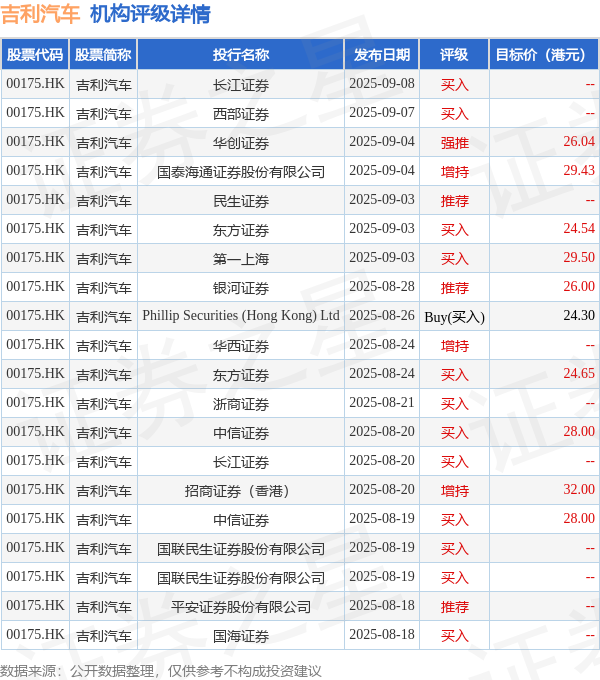Select the 民生证券 broker cell
The height and width of the screenshot is (680, 600).
pyautogui.click(x=241, y=201)
